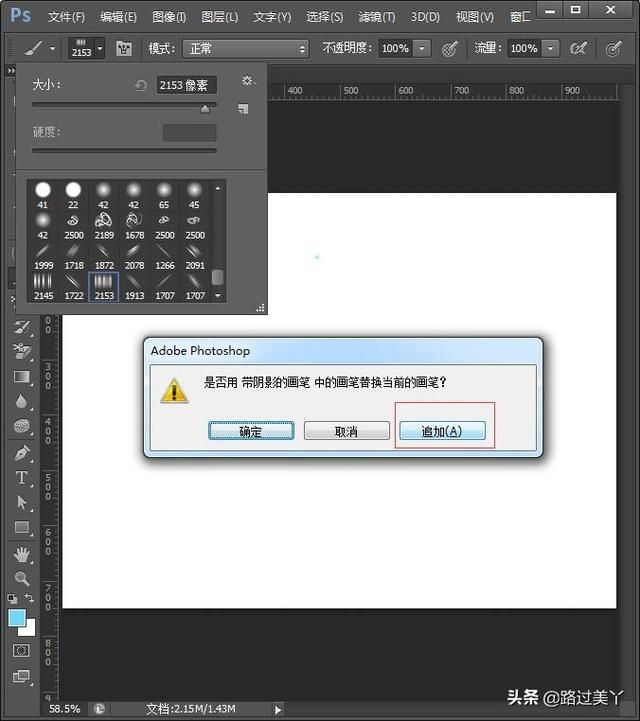Click 追加(A) append button

[x=442, y=431]
